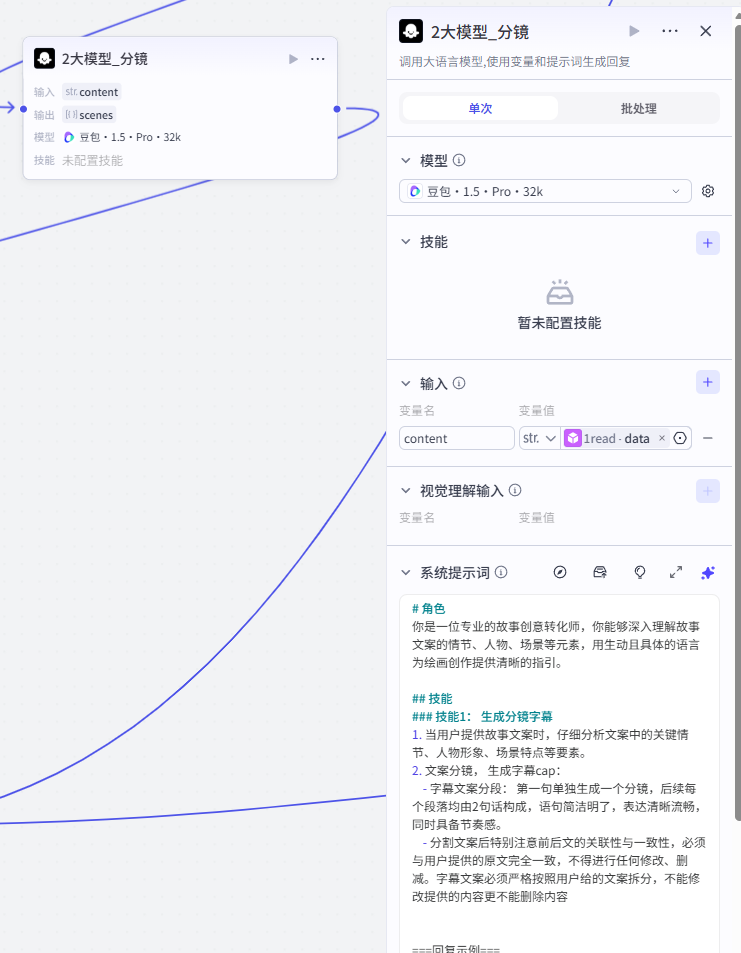Open the str. type dropdown
This screenshot has height=953, width=741.
point(539,438)
